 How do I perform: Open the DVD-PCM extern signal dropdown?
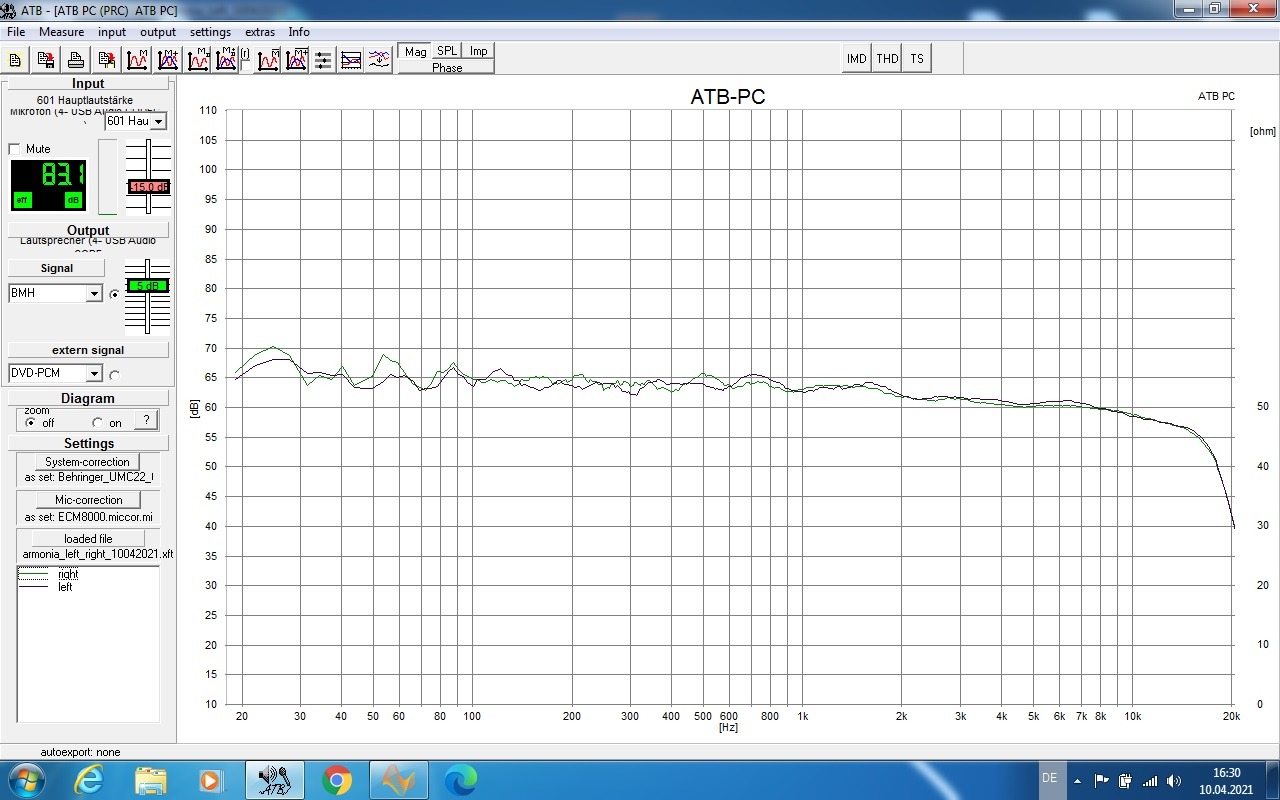[94, 373]
